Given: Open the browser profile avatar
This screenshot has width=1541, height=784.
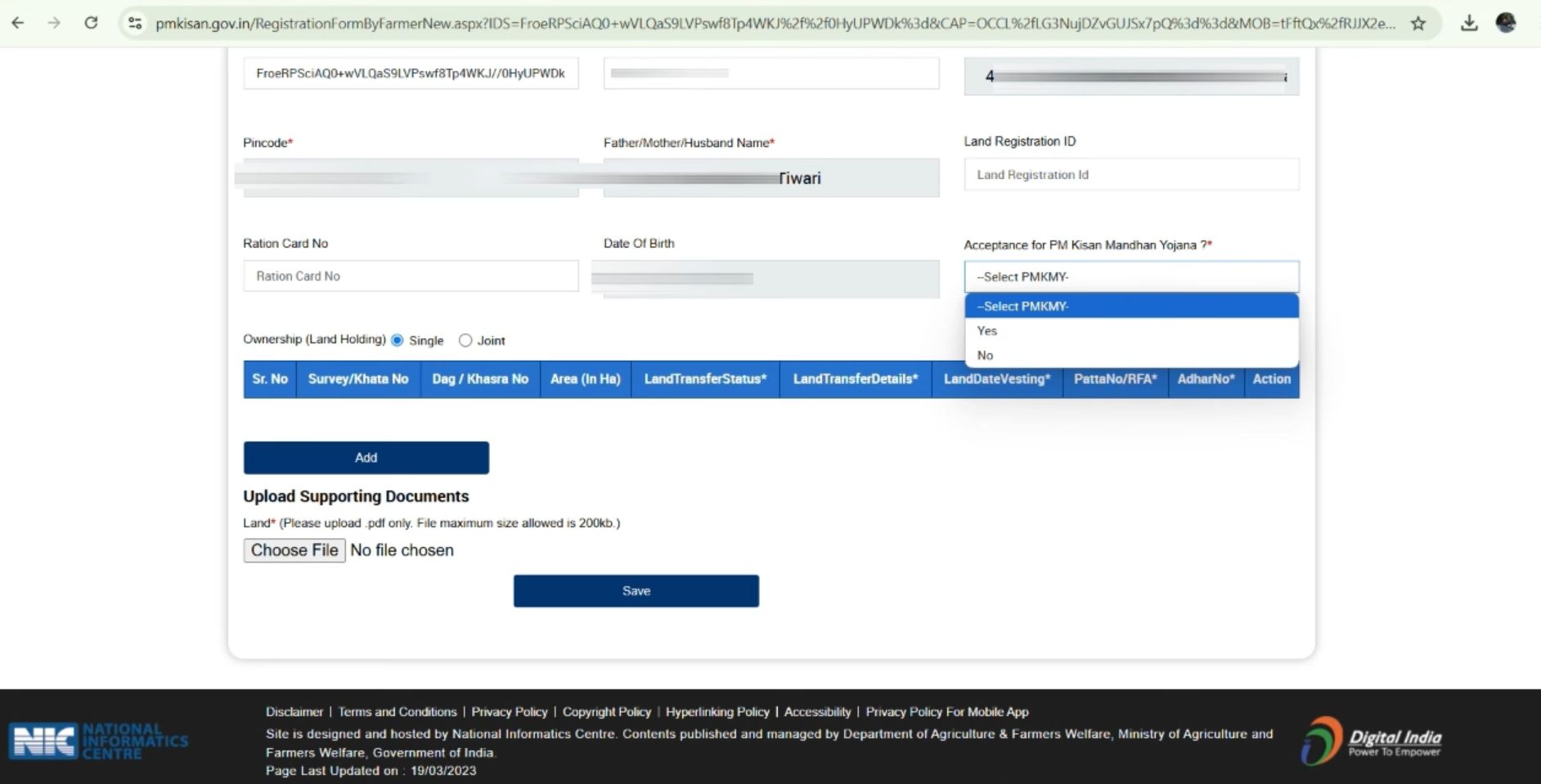Looking at the screenshot, I should (1506, 23).
